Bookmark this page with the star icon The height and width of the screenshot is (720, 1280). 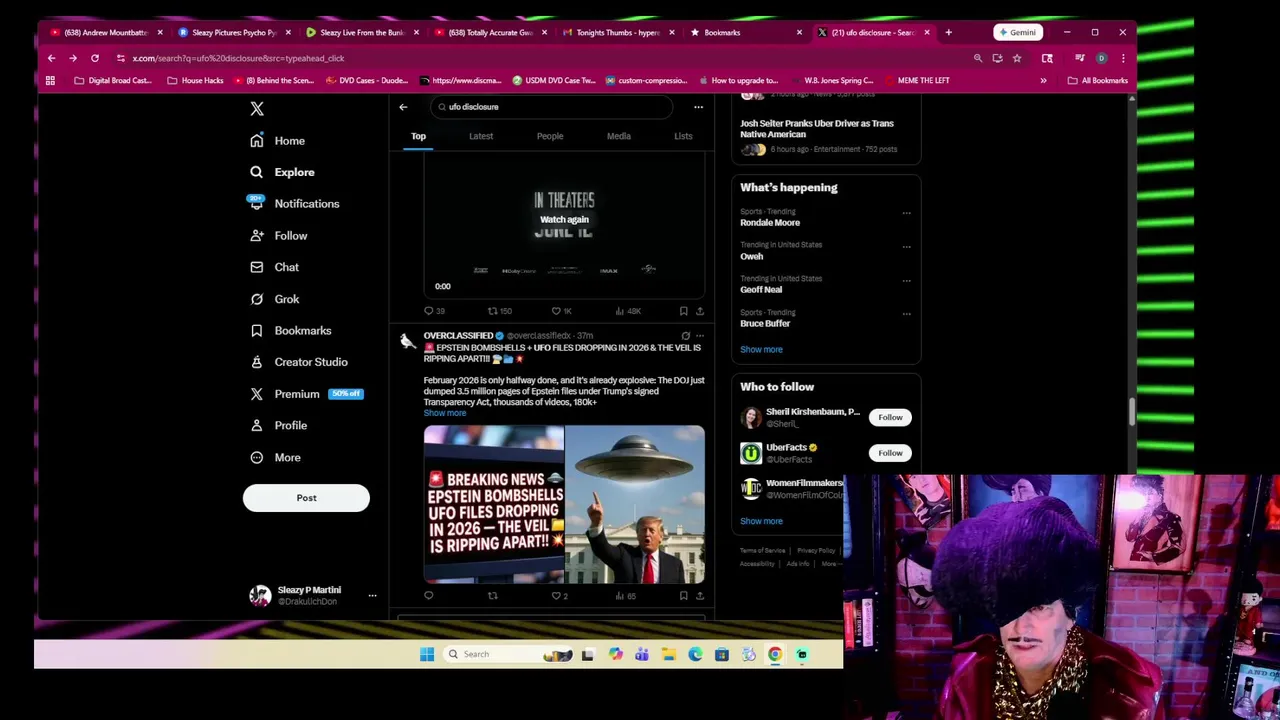pyautogui.click(x=1017, y=58)
